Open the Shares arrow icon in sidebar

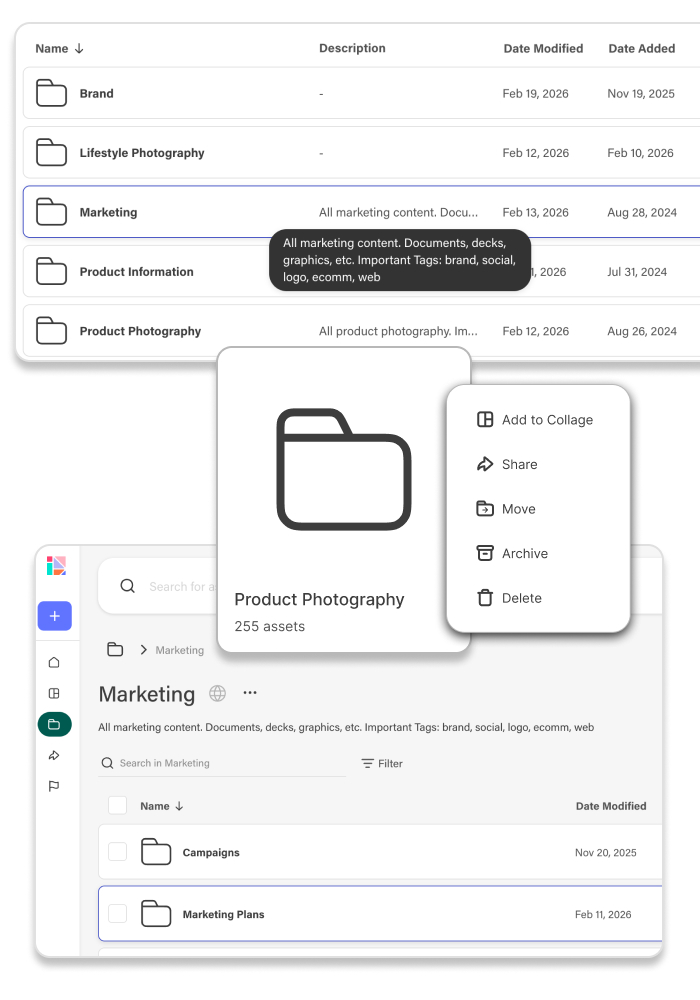54,755
